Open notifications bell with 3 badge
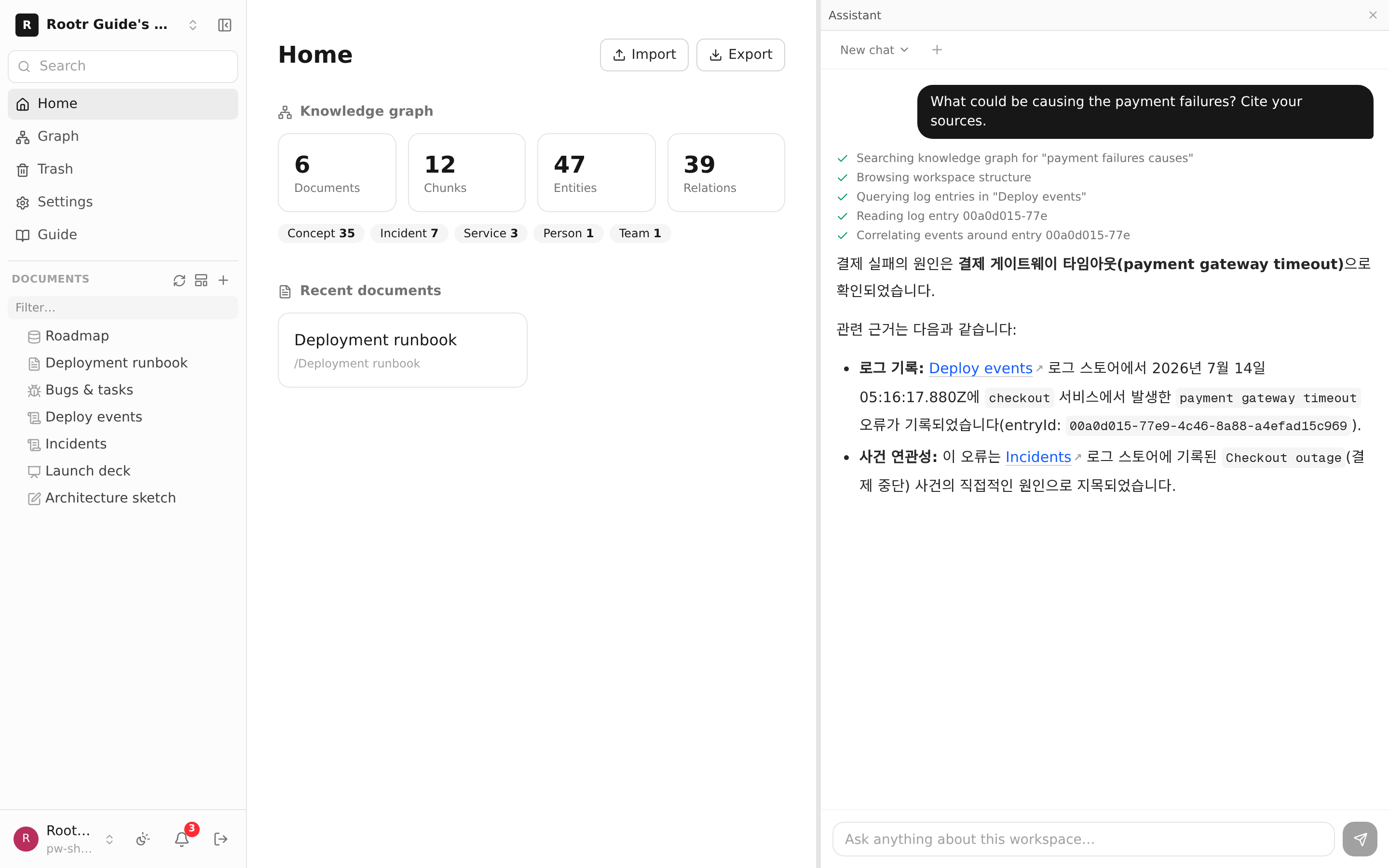Image resolution: width=1389 pixels, height=868 pixels. 182,839
